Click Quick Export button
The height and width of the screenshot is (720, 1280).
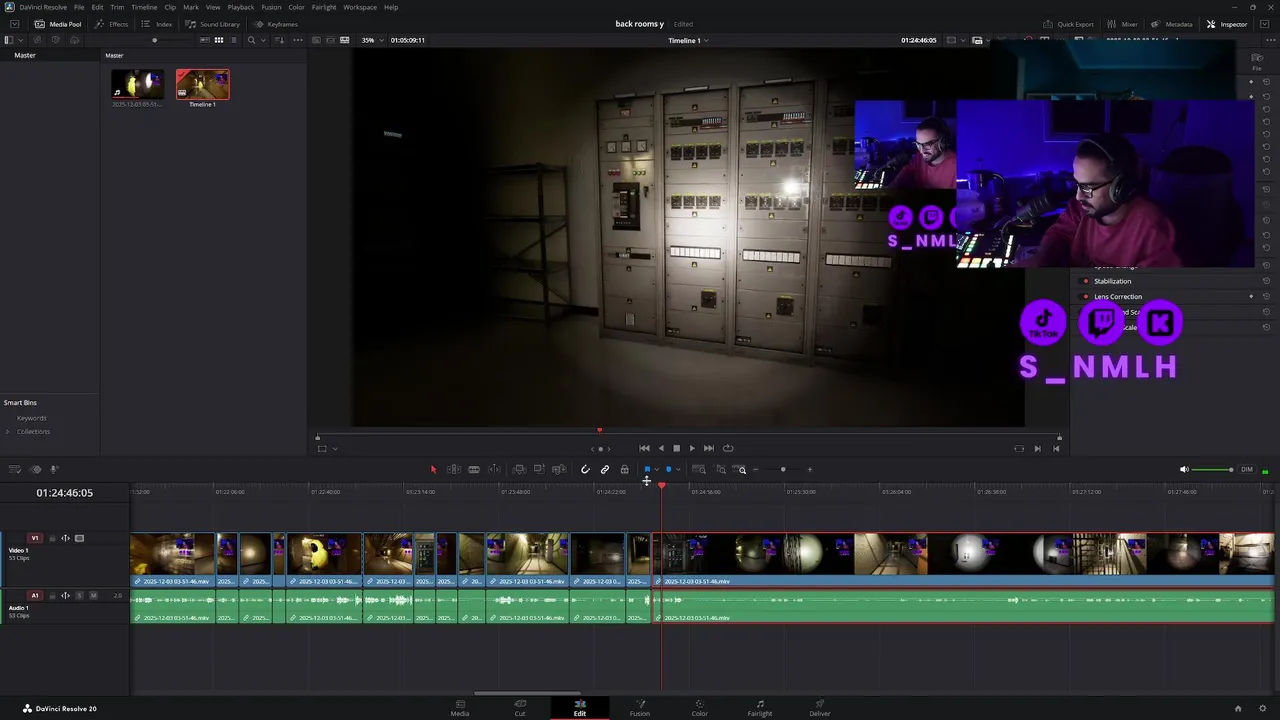pyautogui.click(x=1068, y=24)
